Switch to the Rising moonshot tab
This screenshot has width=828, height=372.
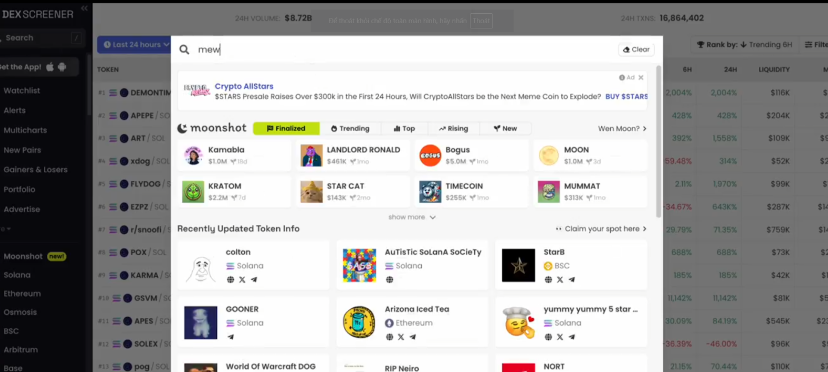(x=453, y=128)
